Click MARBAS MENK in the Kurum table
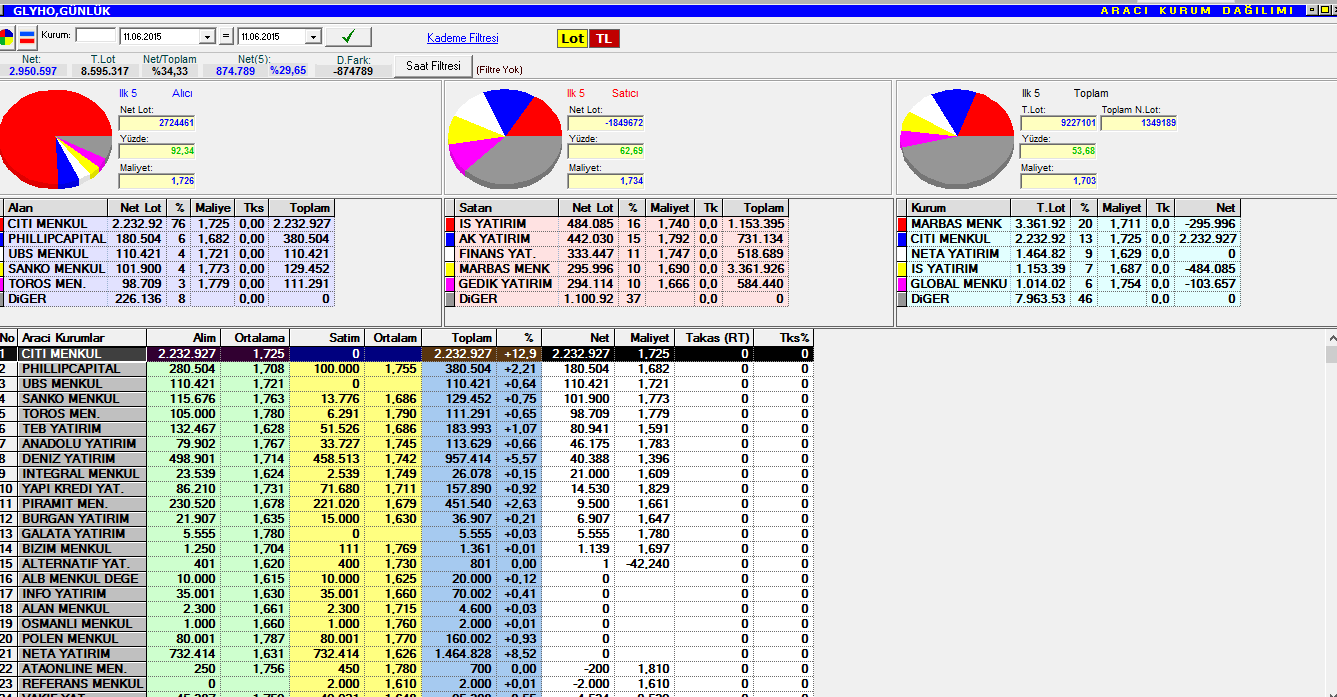 tap(956, 224)
